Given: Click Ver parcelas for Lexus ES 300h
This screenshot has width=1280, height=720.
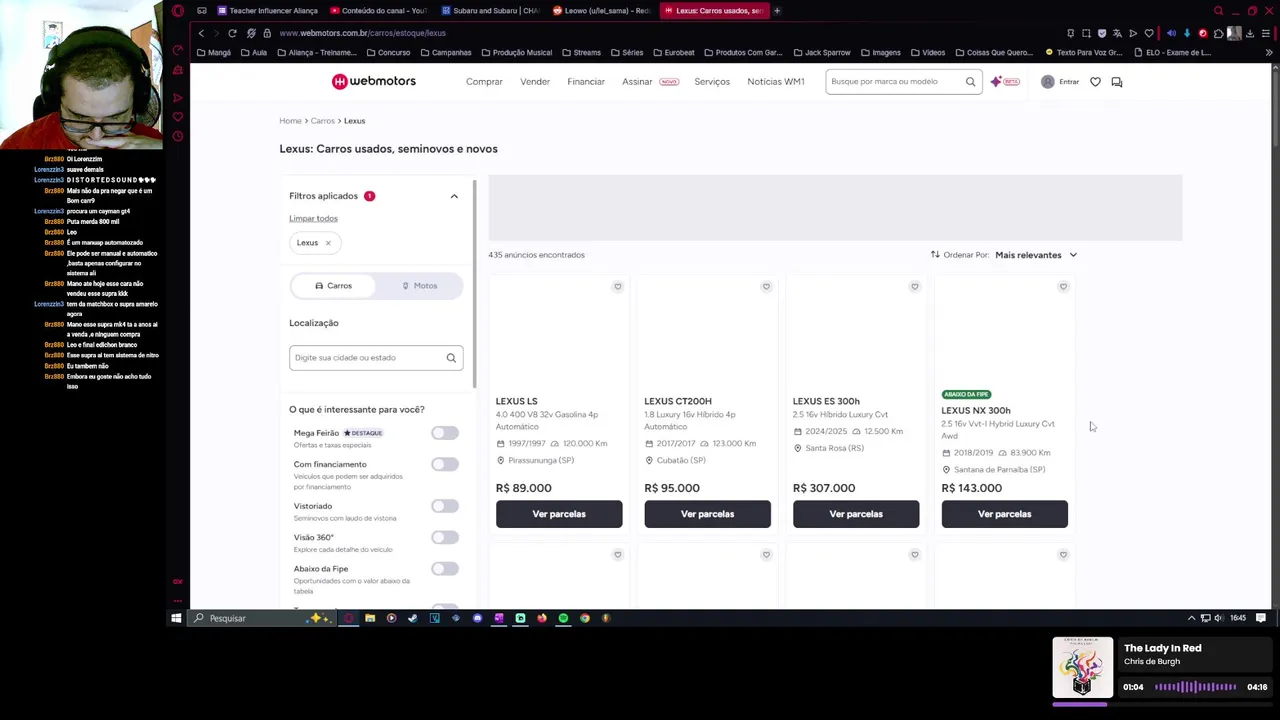Looking at the screenshot, I should (x=856, y=514).
